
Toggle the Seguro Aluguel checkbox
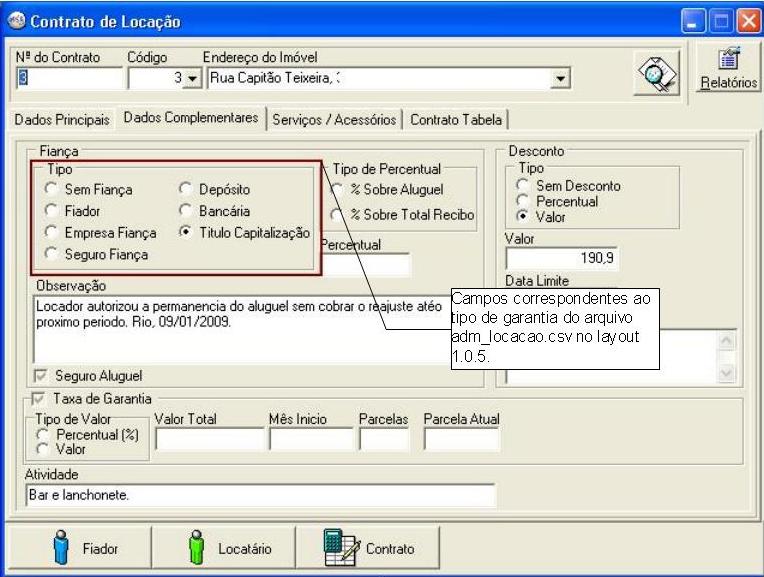(41, 375)
